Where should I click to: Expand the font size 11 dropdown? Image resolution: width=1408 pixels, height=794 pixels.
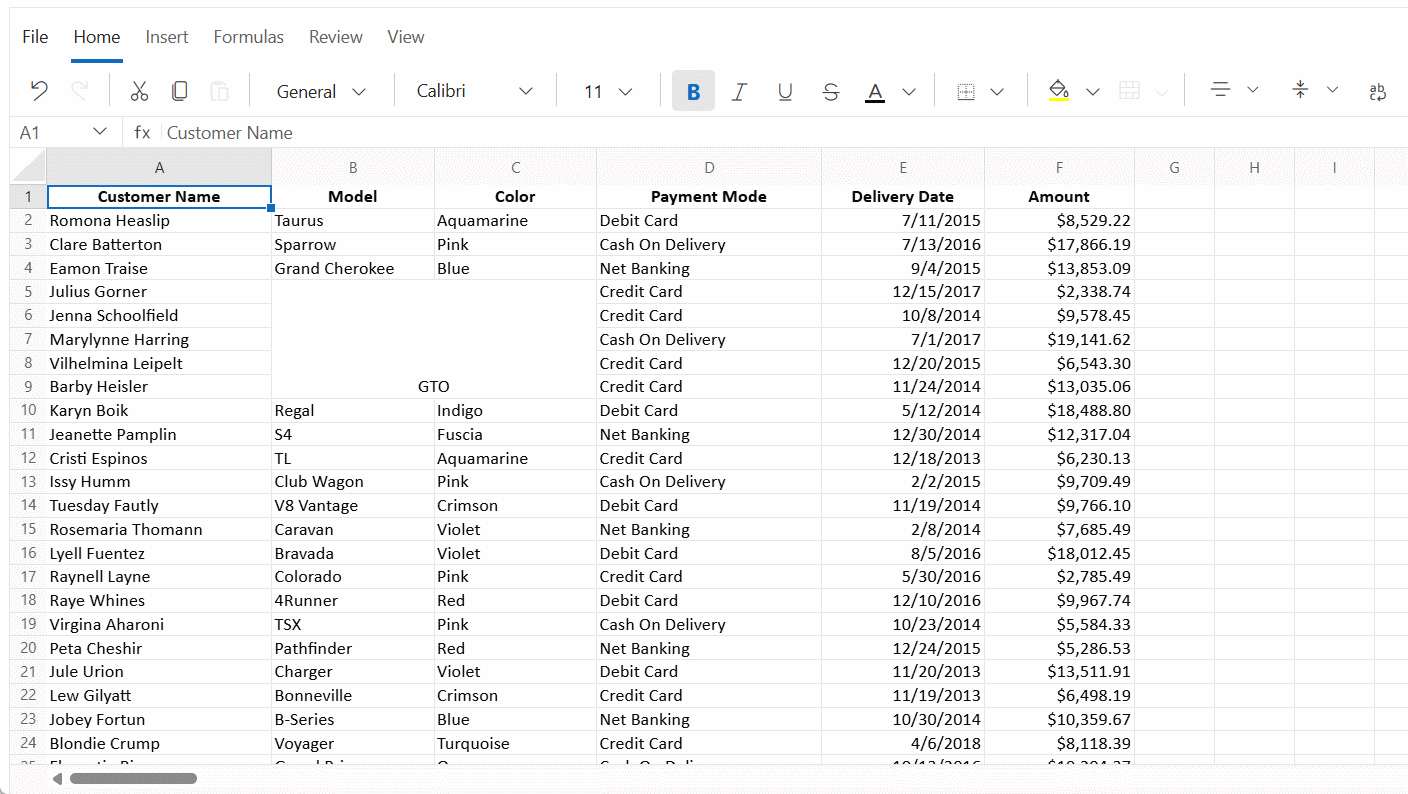pos(608,92)
